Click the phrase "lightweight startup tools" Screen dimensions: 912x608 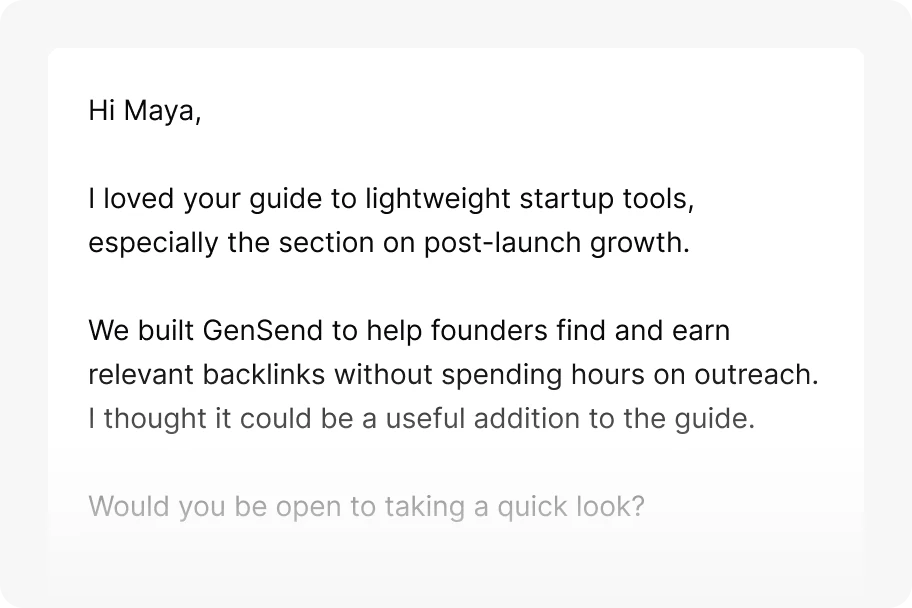click(528, 199)
